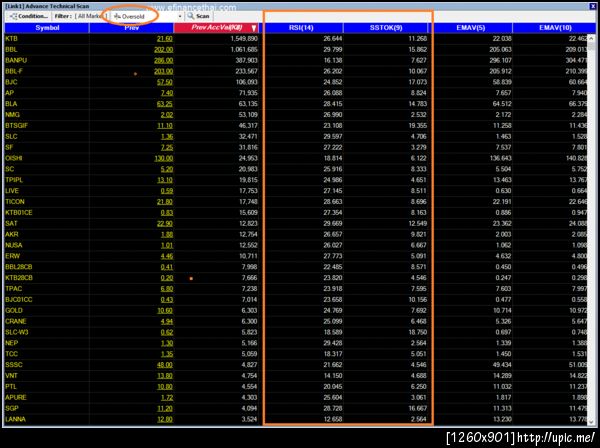The width and height of the screenshot is (600, 448).
Task: Open the SSSC previous price 48.00
Action: [165, 365]
